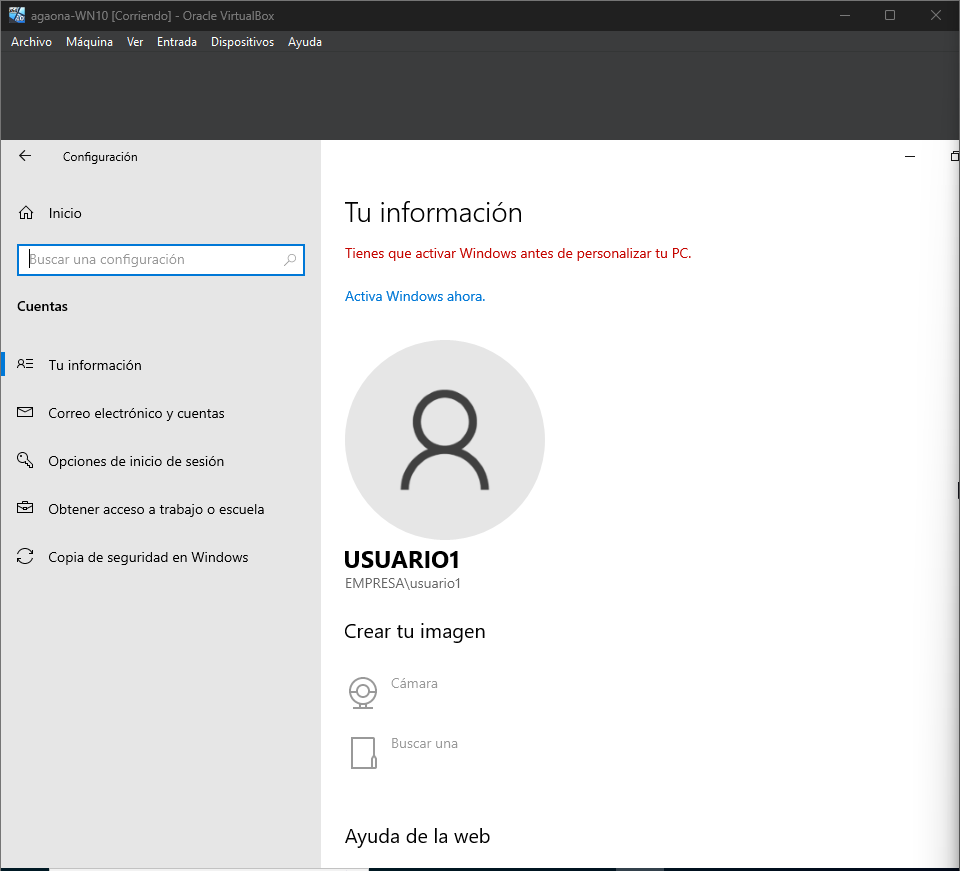Open the Dispositivos menu
The height and width of the screenshot is (871, 960).
[242, 42]
